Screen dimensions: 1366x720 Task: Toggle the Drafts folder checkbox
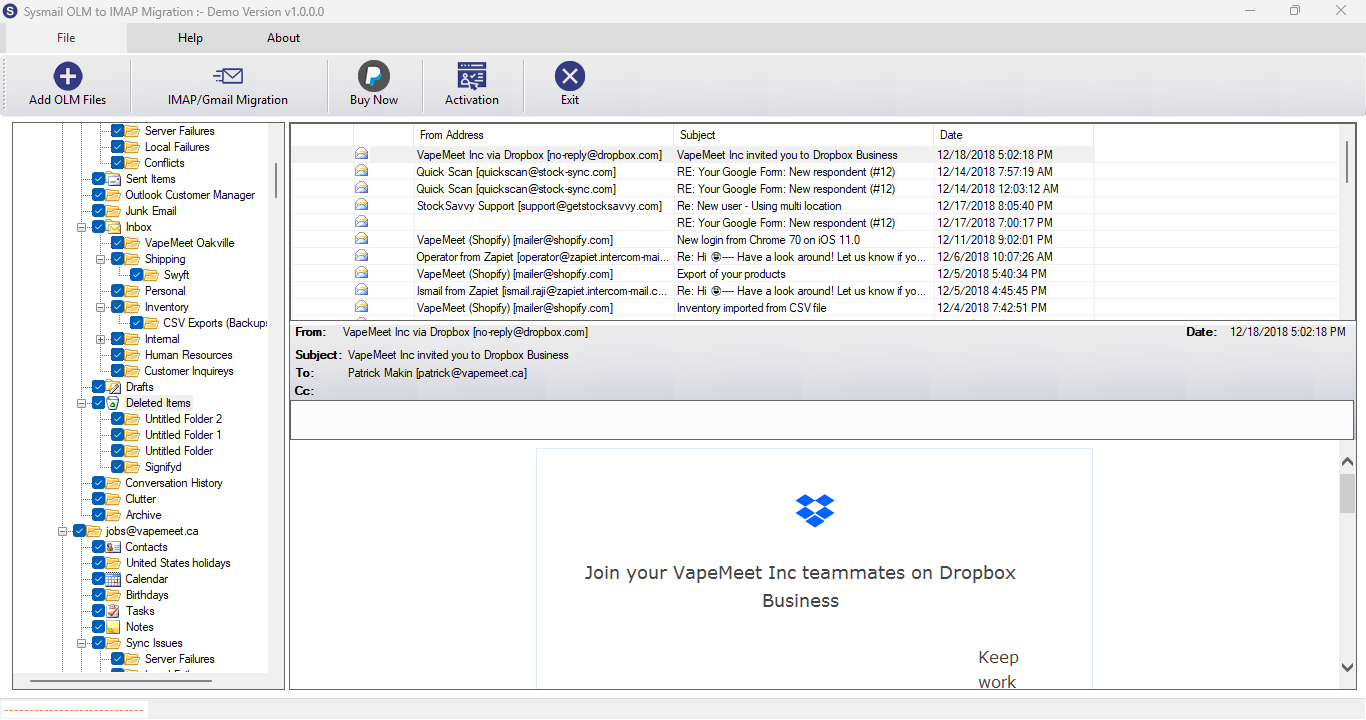pyautogui.click(x=98, y=387)
